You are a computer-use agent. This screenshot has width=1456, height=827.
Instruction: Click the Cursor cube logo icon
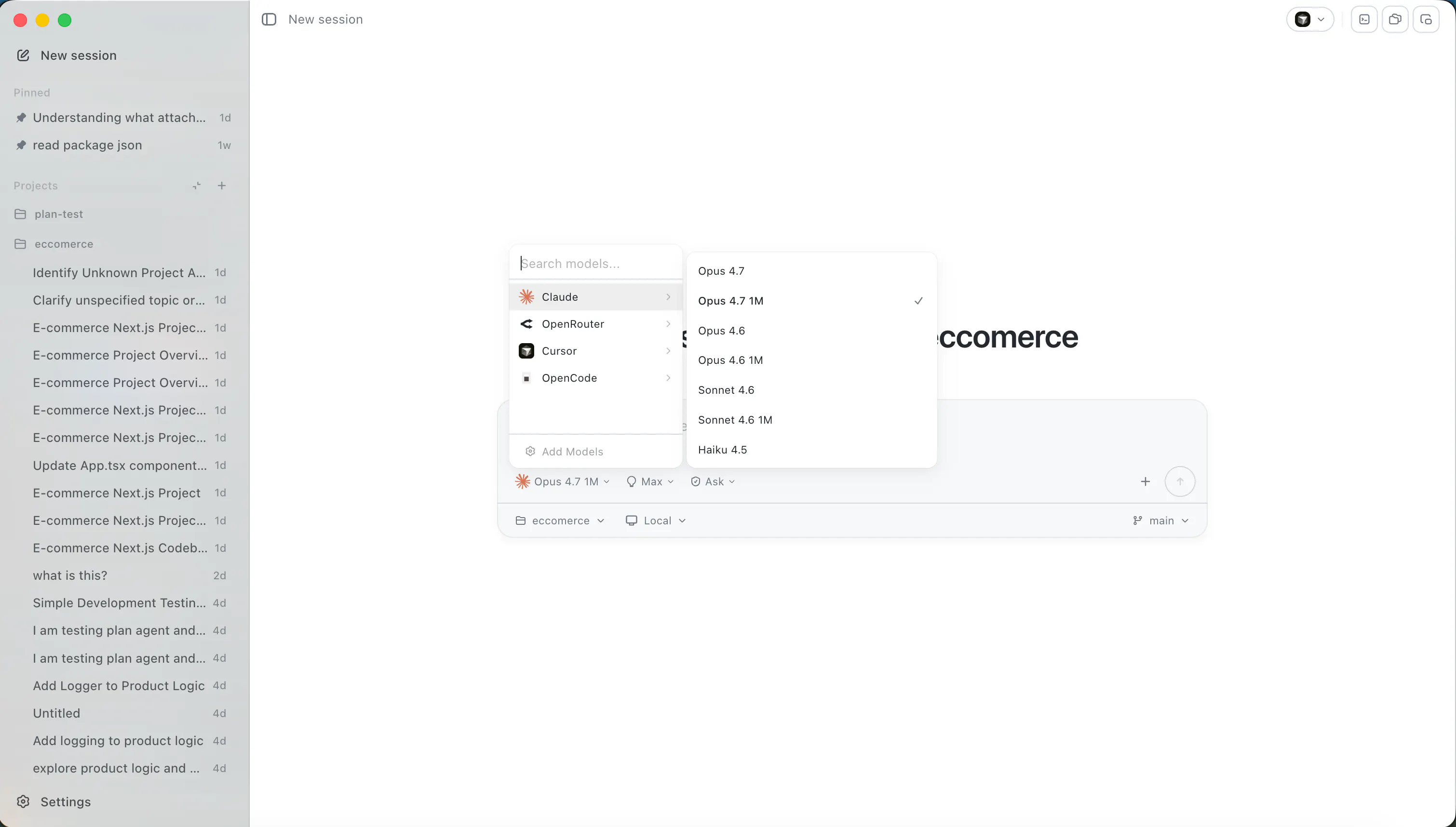(x=526, y=351)
